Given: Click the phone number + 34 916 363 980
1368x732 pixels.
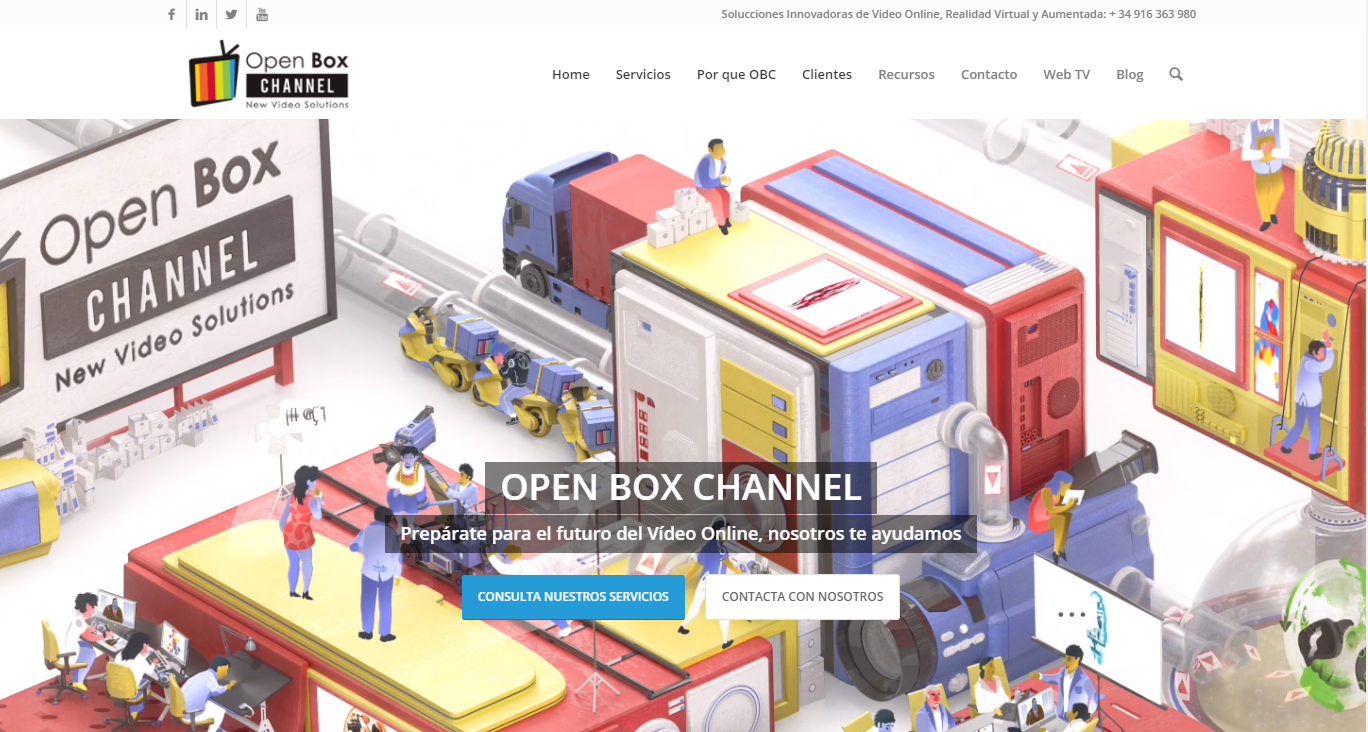Looking at the screenshot, I should 1152,14.
